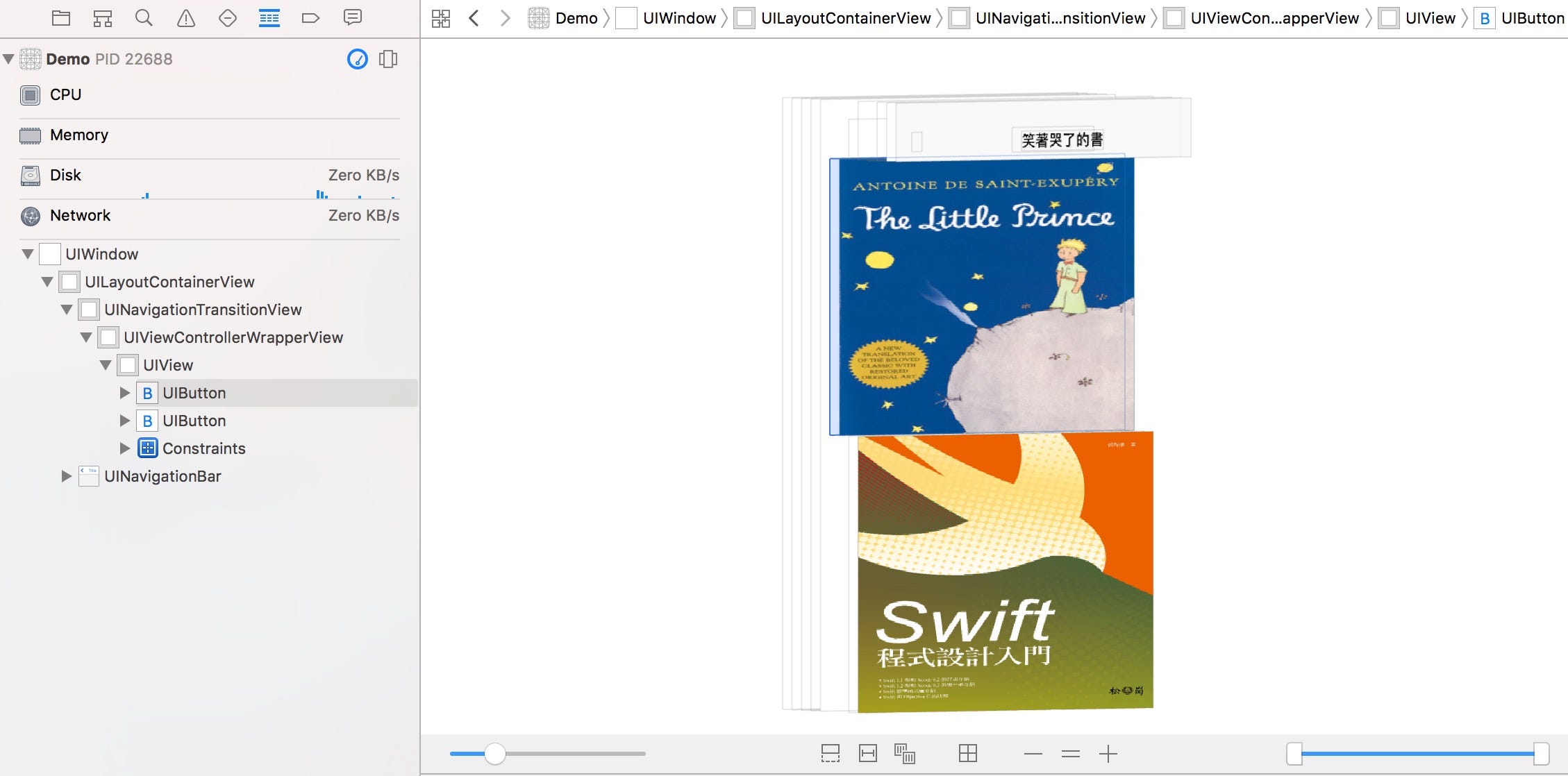Viewport: 1568px width, 776px height.
Task: Select the Symbol navigator icon
Action: tap(103, 17)
